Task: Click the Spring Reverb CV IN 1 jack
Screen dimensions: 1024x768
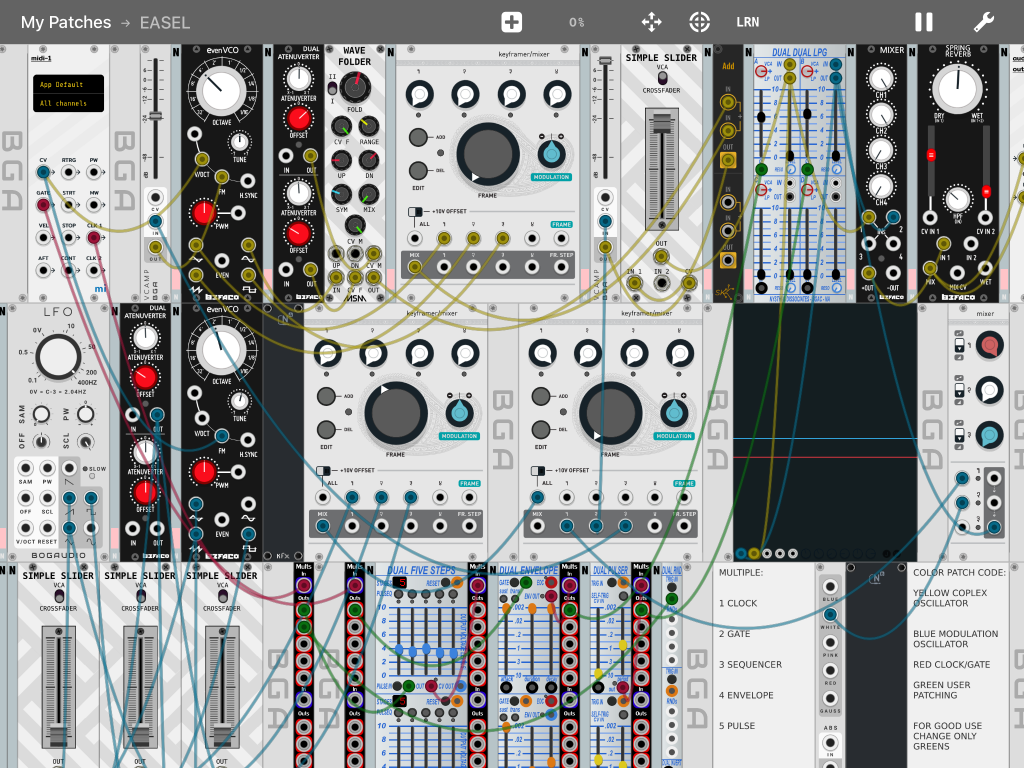Action: click(930, 217)
